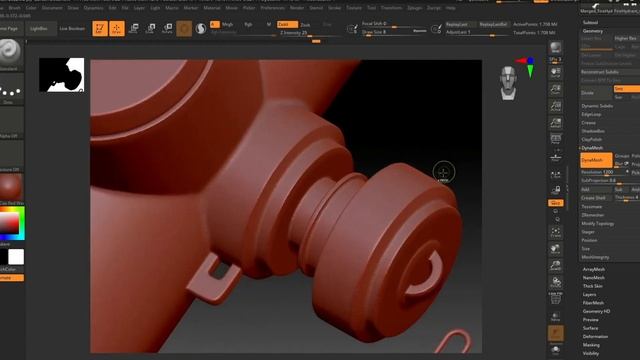Screen dimensions: 640x360
Task: Click the AAHalf icon
Action: (556, 122)
